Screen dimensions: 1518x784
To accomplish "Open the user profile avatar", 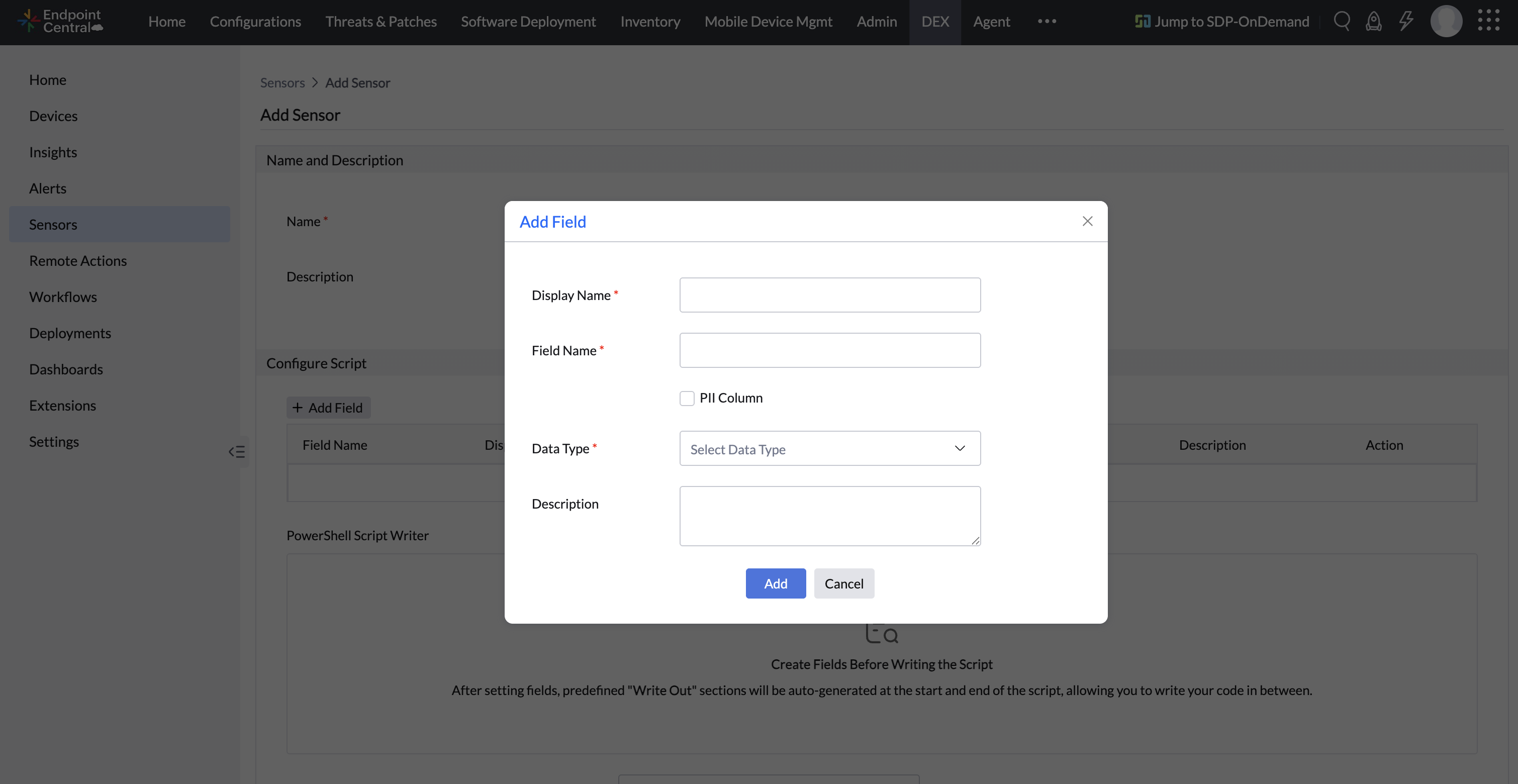I will tap(1447, 21).
